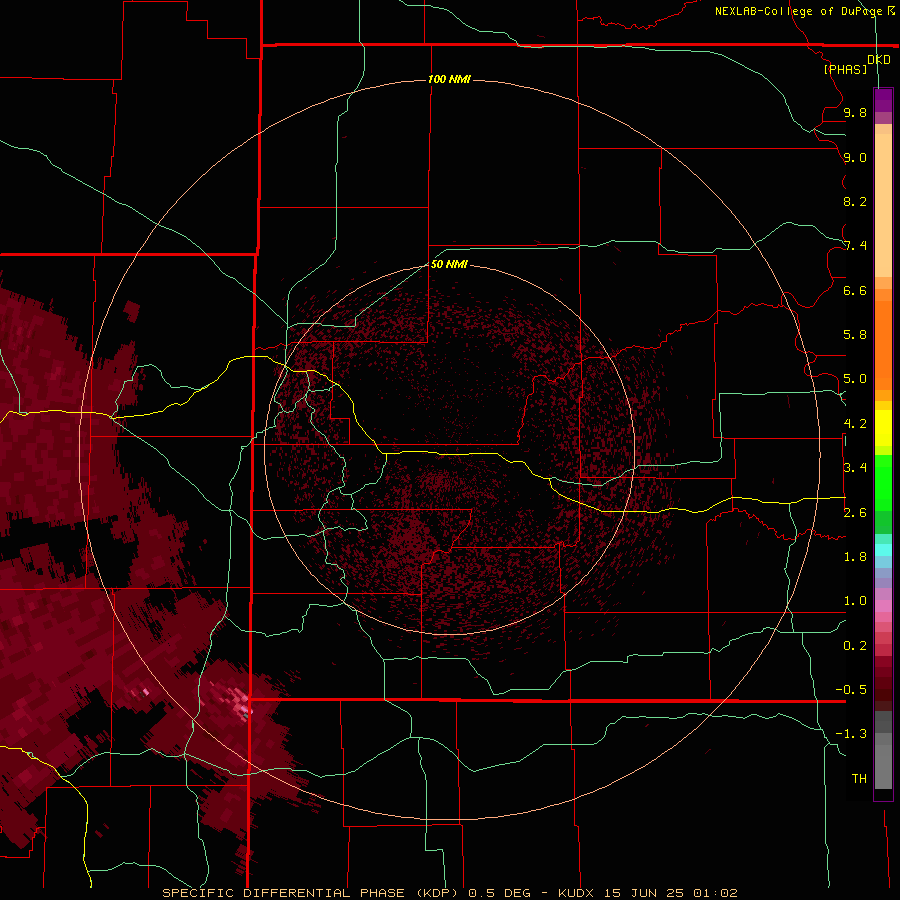Image resolution: width=900 pixels, height=900 pixels.
Task: Select the 1.0 scale label
Action: 855,601
